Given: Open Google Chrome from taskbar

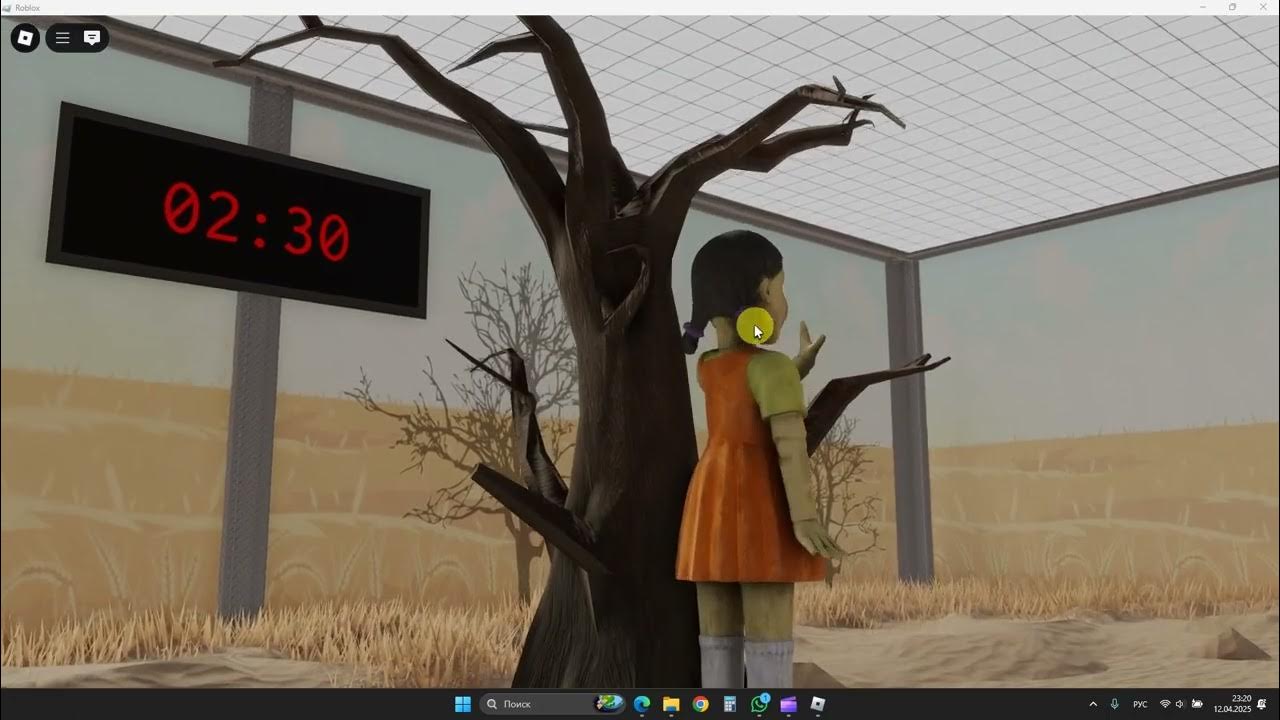Looking at the screenshot, I should coord(700,704).
